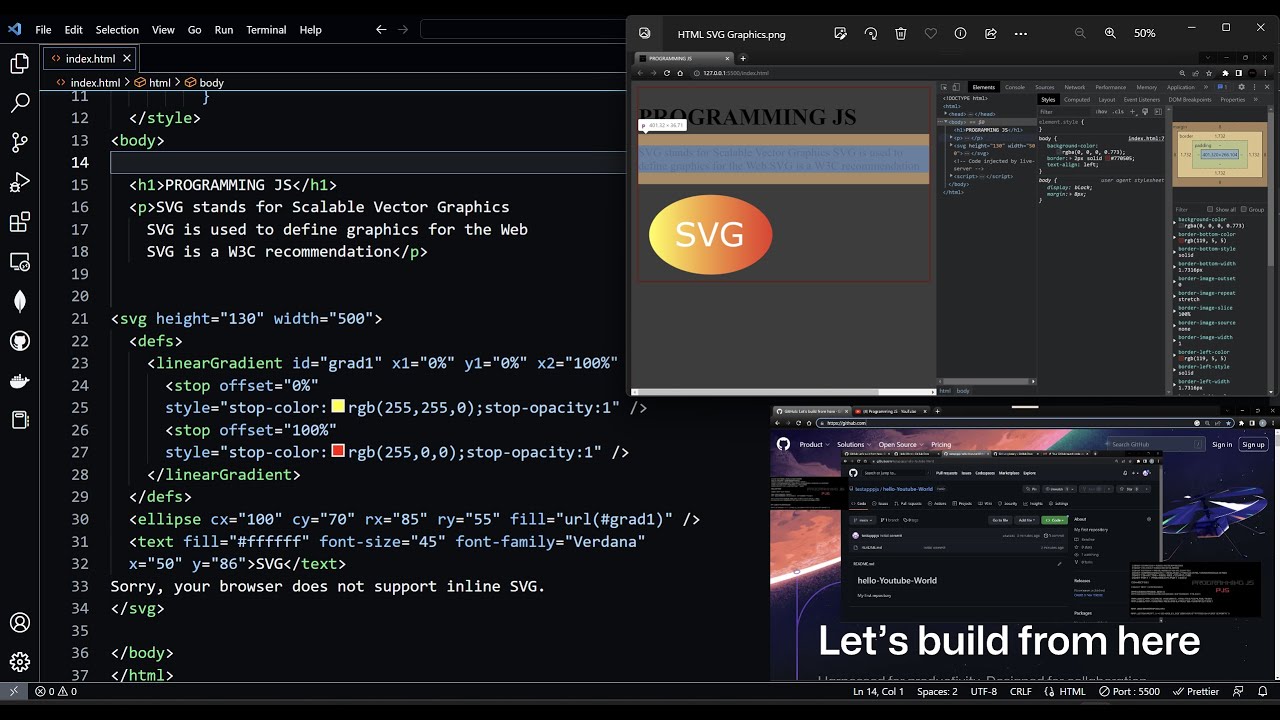This screenshot has width=1280, height=720.
Task: Zoom in on the Photos image
Action: [x=1110, y=34]
